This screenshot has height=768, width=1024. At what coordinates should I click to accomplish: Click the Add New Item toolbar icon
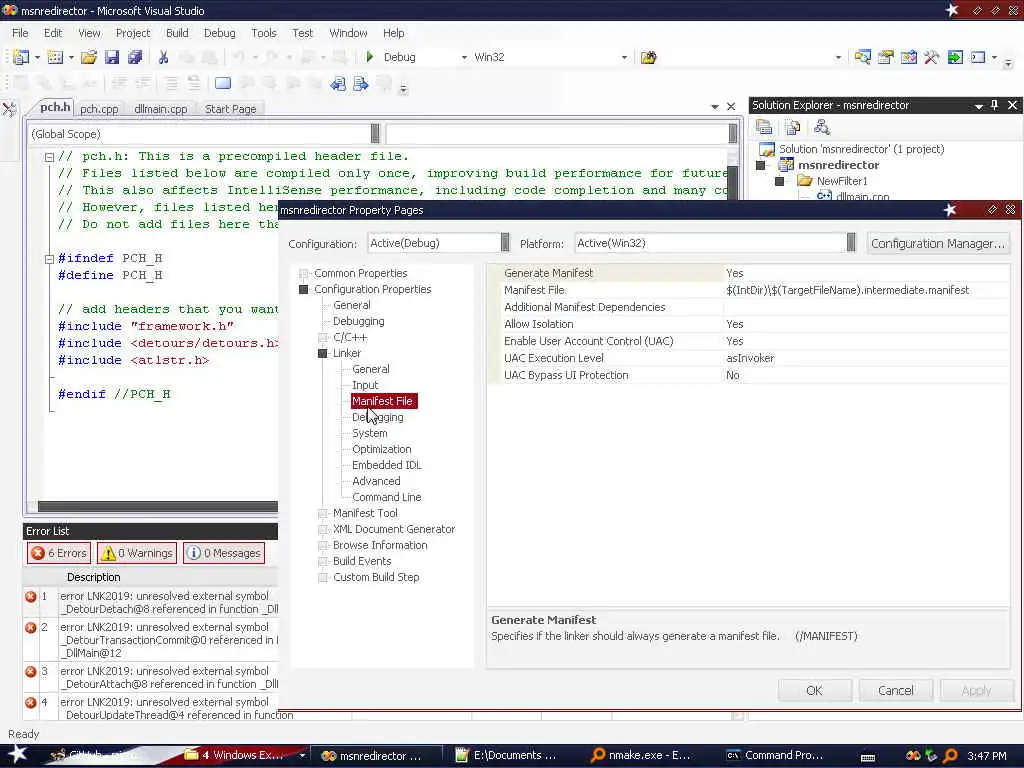tap(56, 57)
